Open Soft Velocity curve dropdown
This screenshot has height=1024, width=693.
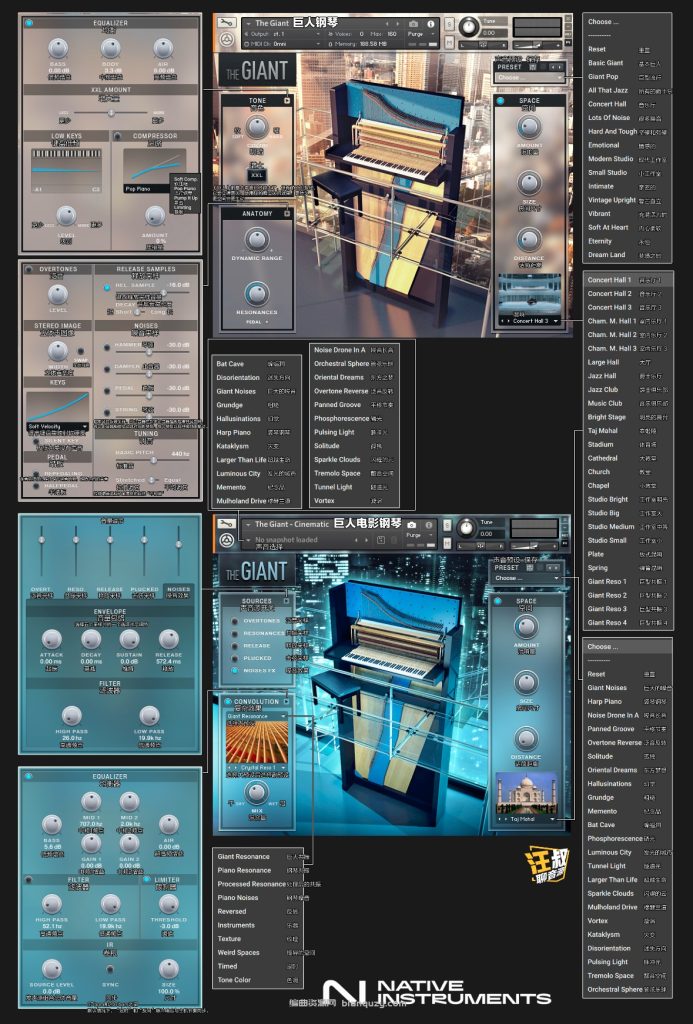pos(57,426)
